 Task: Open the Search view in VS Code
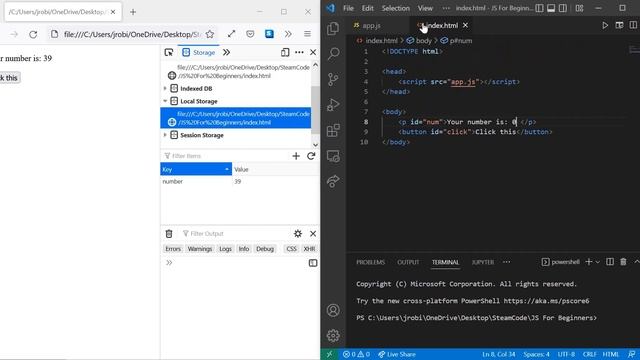pyautogui.click(x=333, y=53)
